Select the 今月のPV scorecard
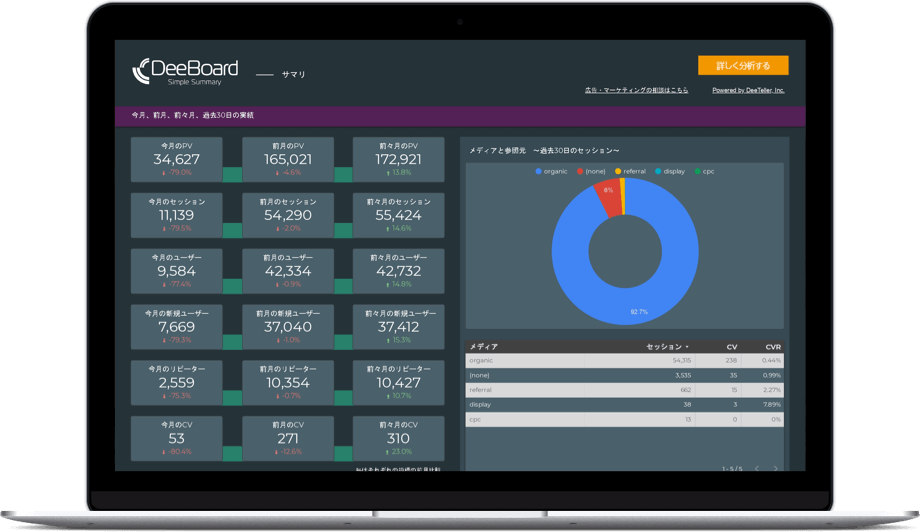 [176, 159]
